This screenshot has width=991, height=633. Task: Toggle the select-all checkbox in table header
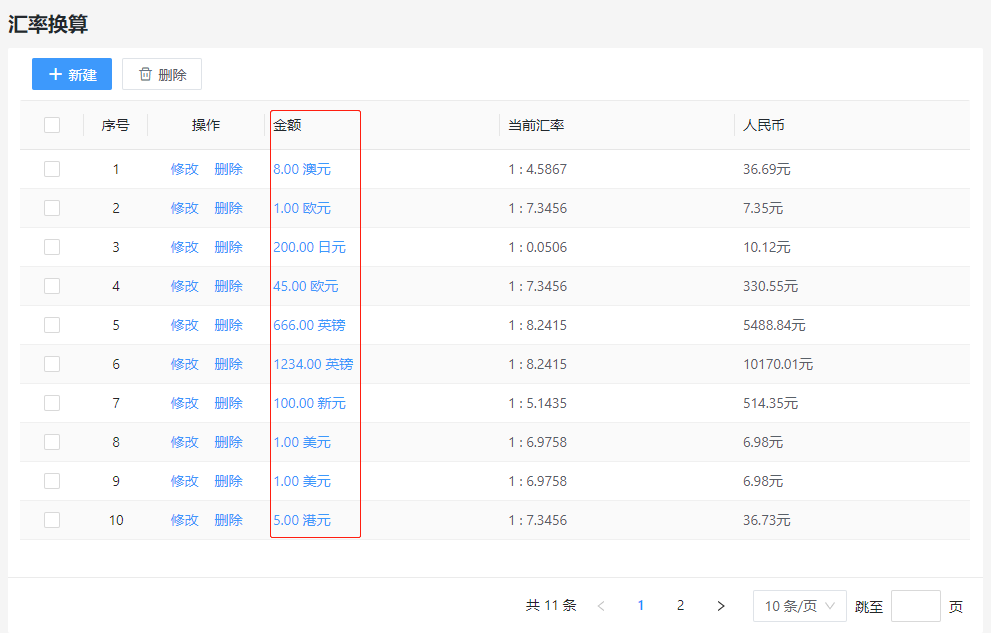(52, 125)
